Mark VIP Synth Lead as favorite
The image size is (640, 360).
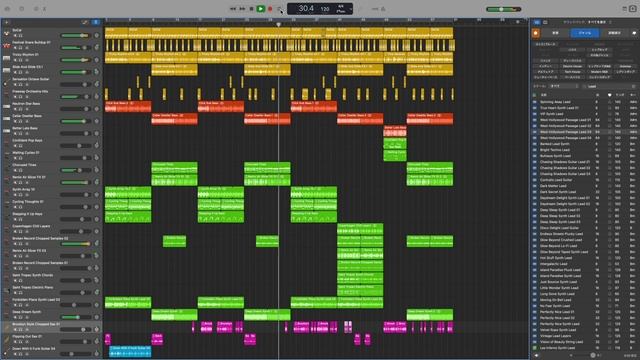[609, 114]
